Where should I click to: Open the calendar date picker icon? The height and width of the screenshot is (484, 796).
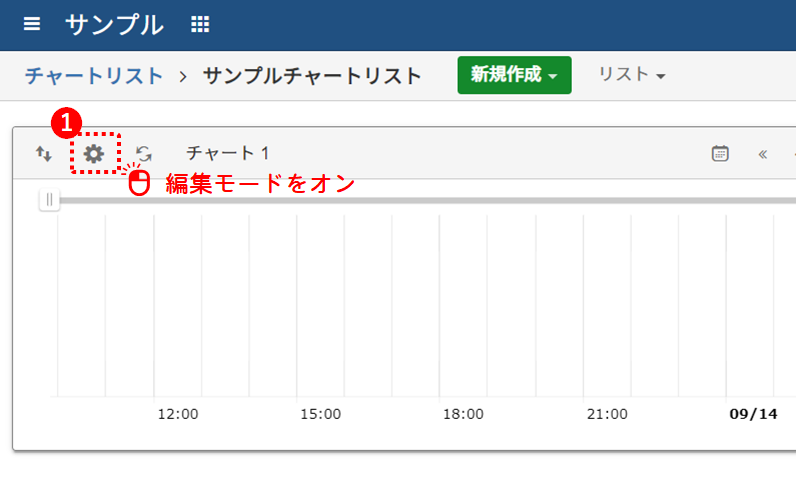[720, 153]
